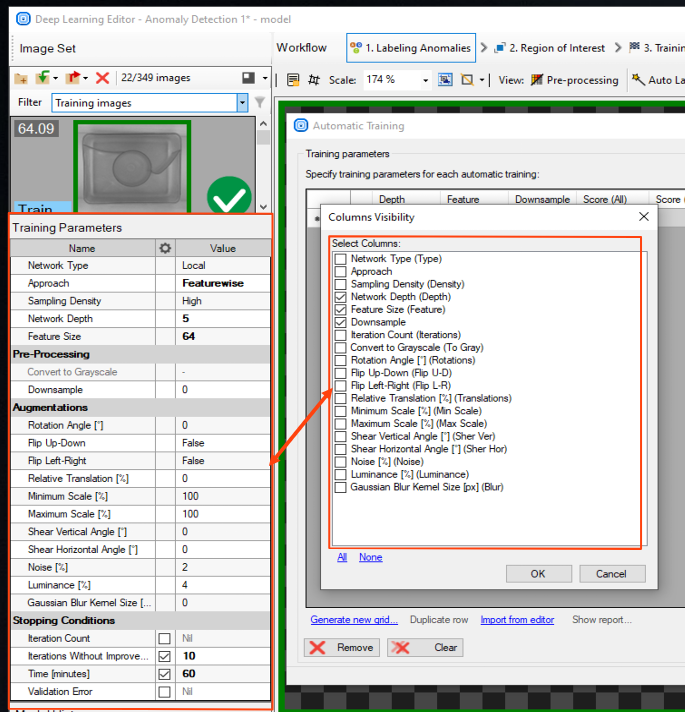The image size is (685, 712).
Task: Select the tray image thumbnail scored 64.09
Action: tap(132, 167)
